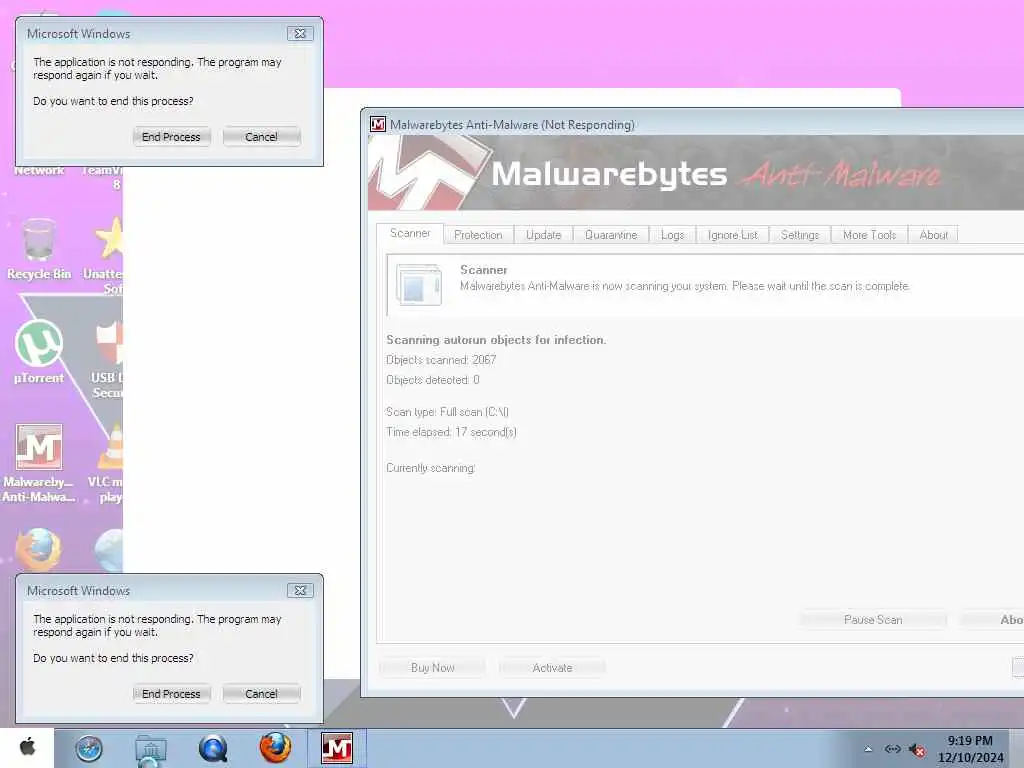The height and width of the screenshot is (768, 1024).
Task: Open network icon in system tray
Action: click(x=892, y=749)
